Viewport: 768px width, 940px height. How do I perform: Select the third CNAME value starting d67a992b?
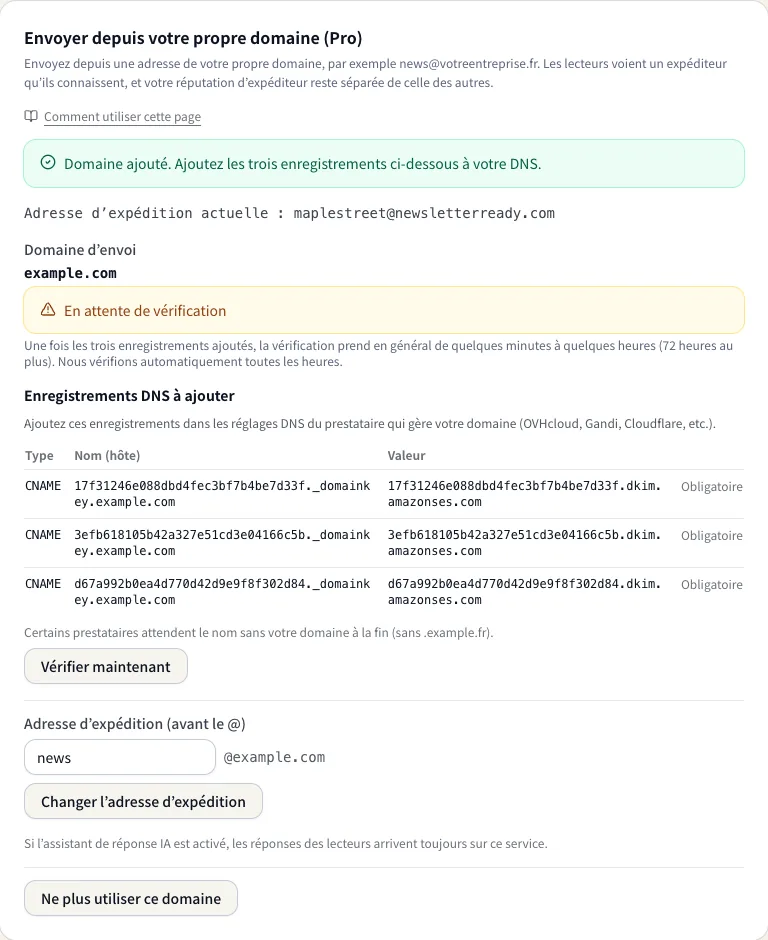coord(525,592)
